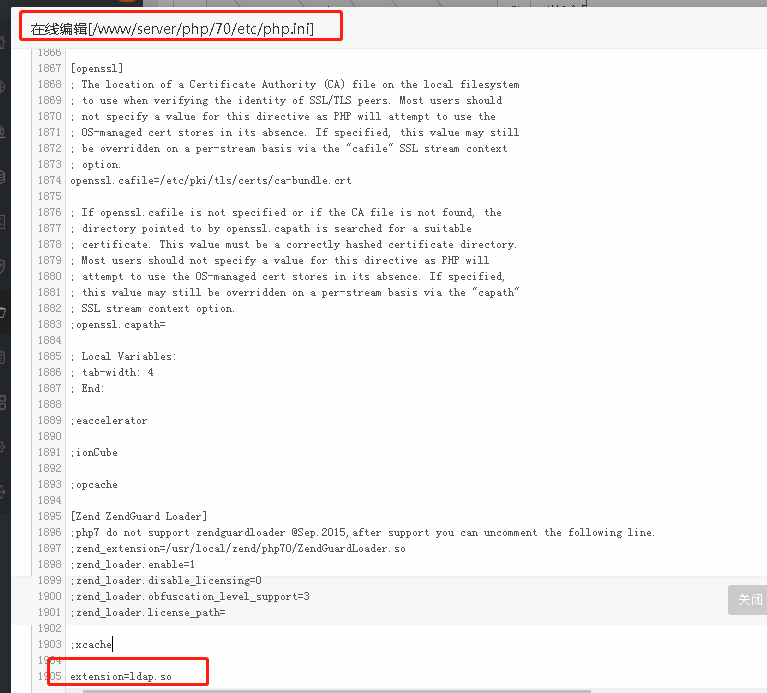Click the ;zend_loader.enable=1 line
The width and height of the screenshot is (767, 693).
pos(133,564)
